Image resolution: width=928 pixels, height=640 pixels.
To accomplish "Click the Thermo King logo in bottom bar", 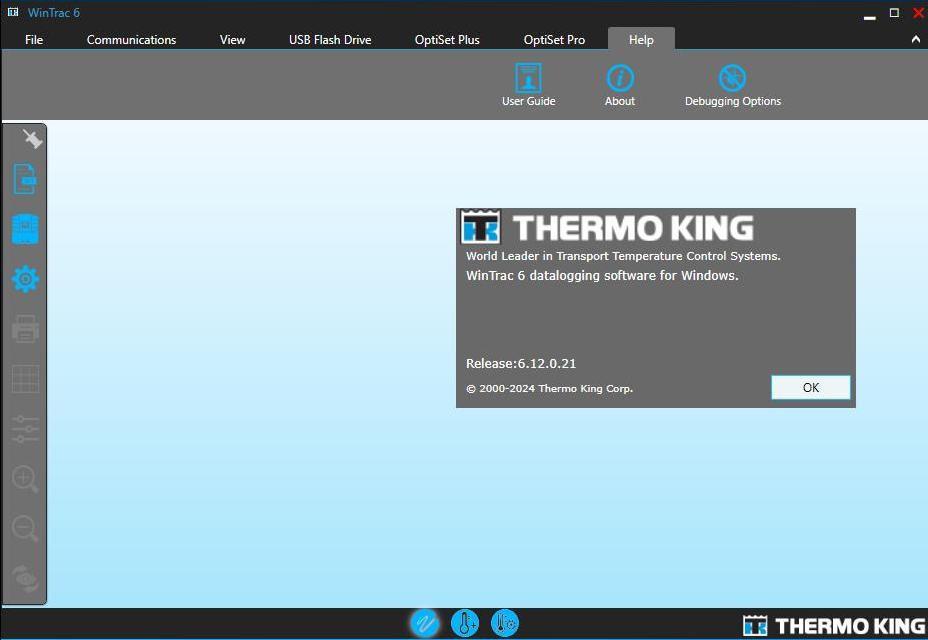I will [x=834, y=625].
